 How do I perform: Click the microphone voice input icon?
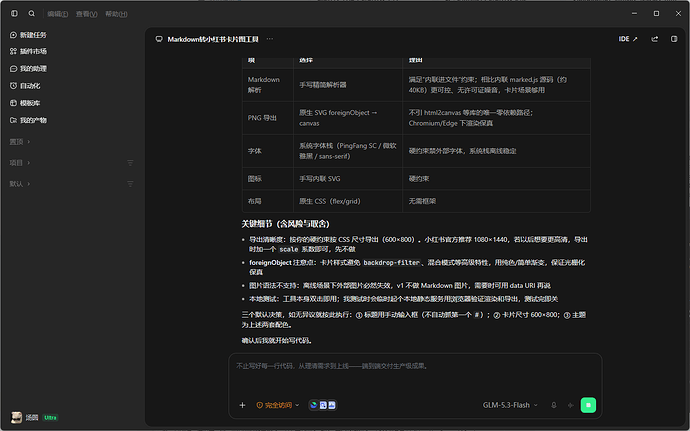554,405
